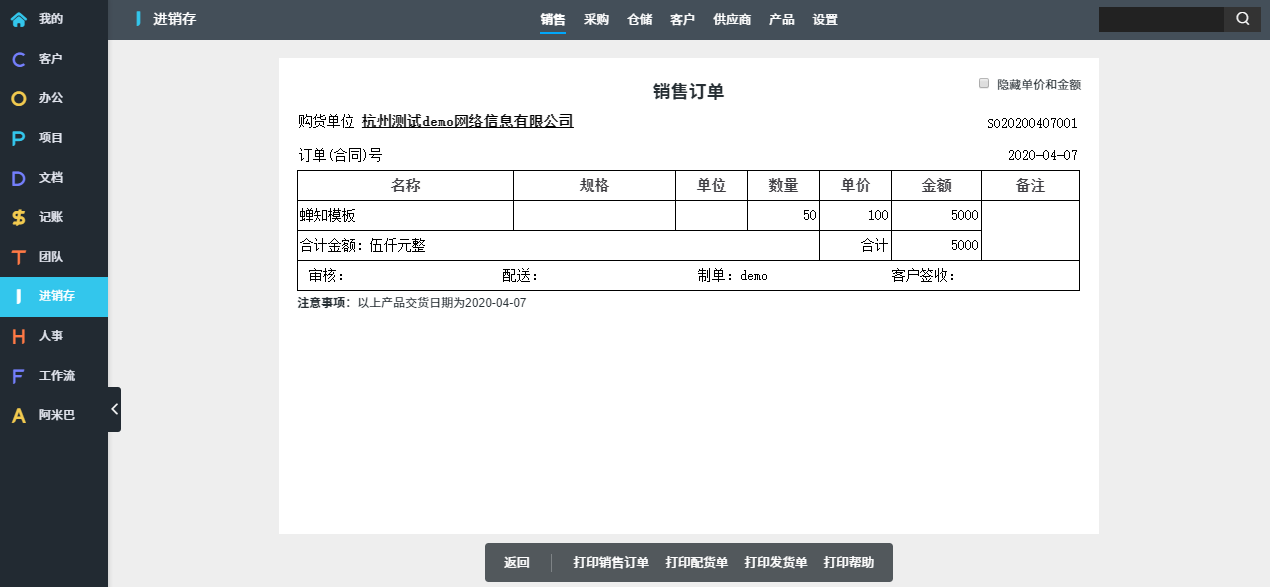Focus the top-right search input field

tap(1160, 19)
